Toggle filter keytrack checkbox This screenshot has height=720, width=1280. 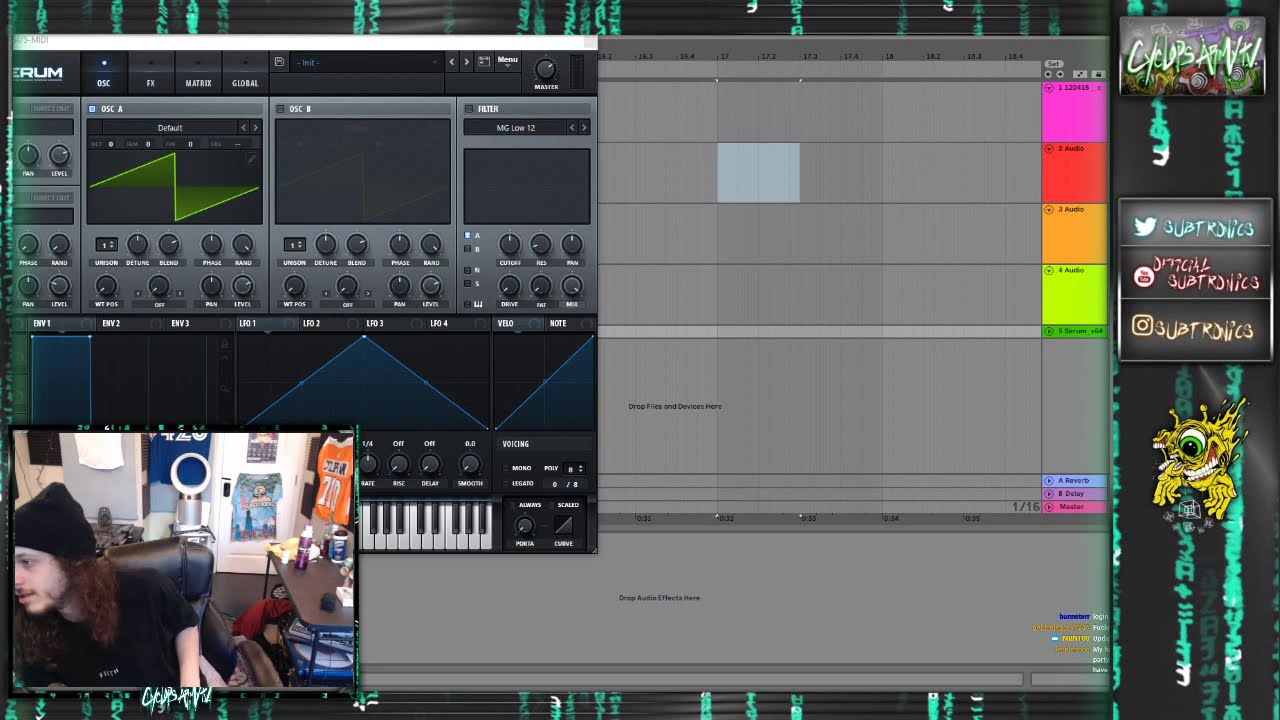point(467,304)
